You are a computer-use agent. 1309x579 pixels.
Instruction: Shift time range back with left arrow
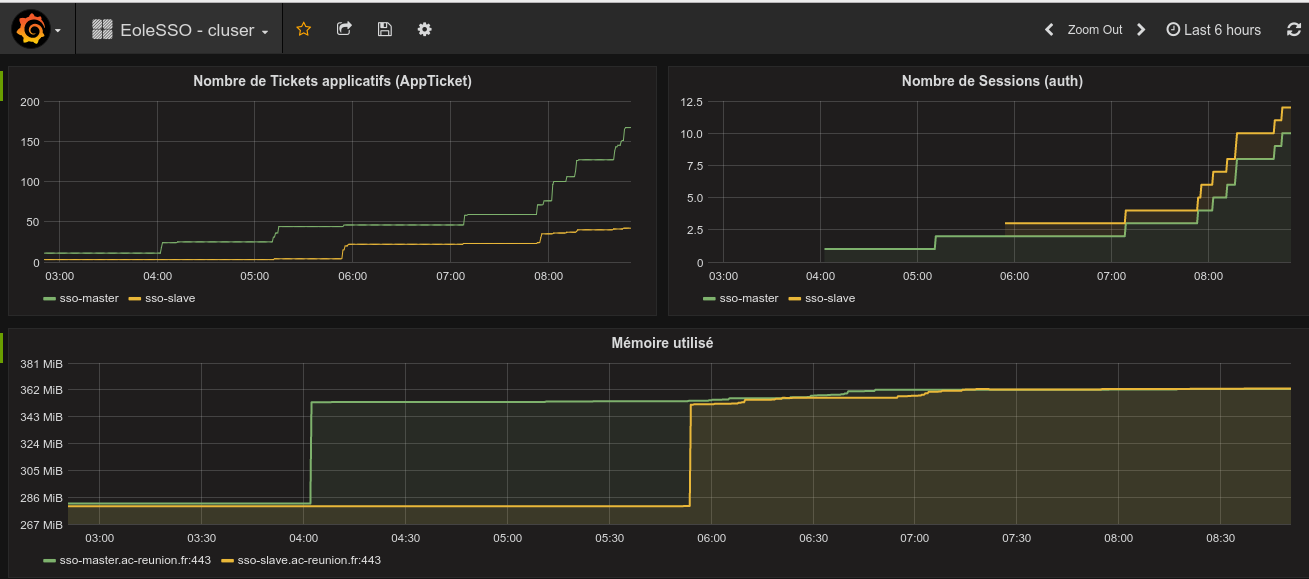tap(1049, 30)
